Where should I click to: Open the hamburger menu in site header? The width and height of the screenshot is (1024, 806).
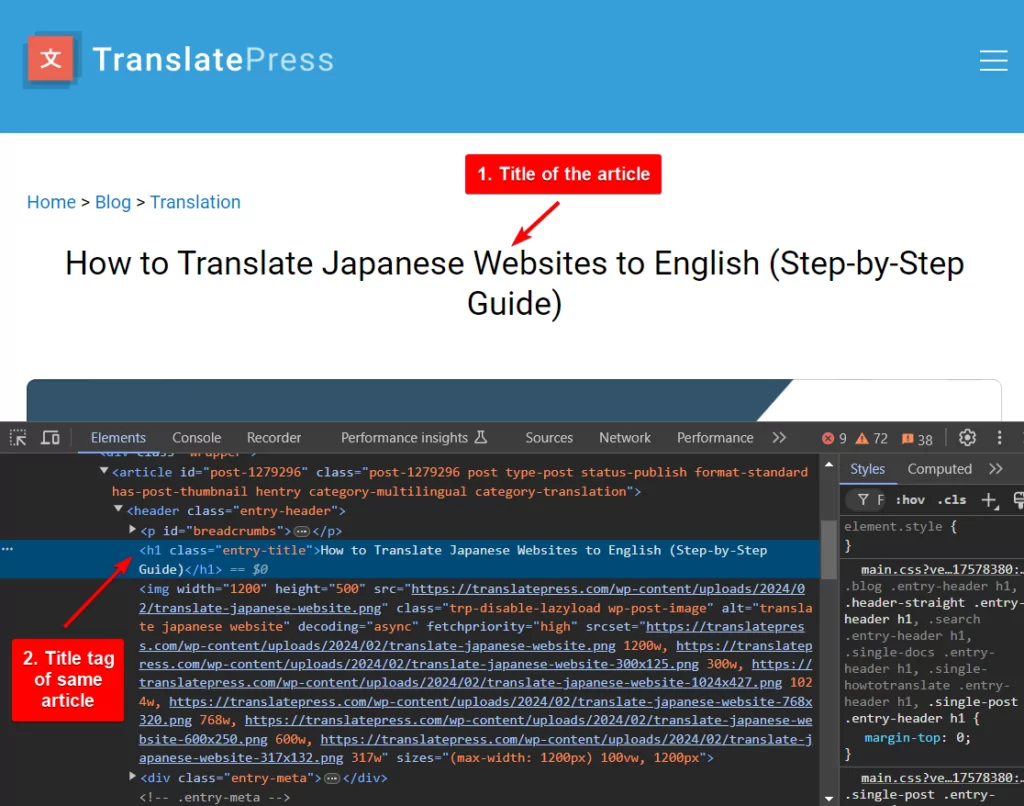993,60
